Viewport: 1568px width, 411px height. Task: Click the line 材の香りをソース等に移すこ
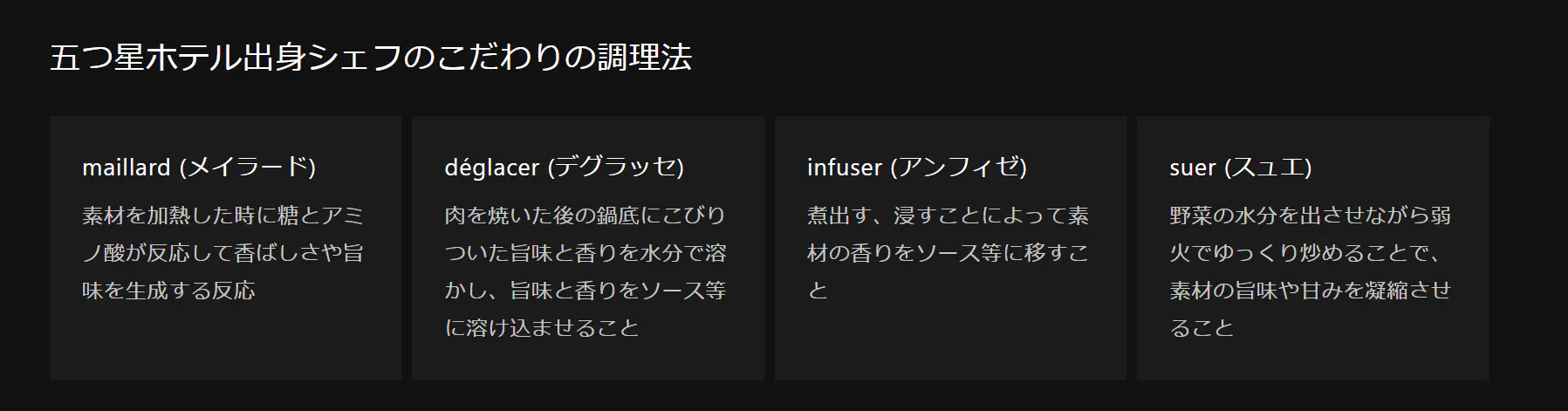(x=948, y=253)
